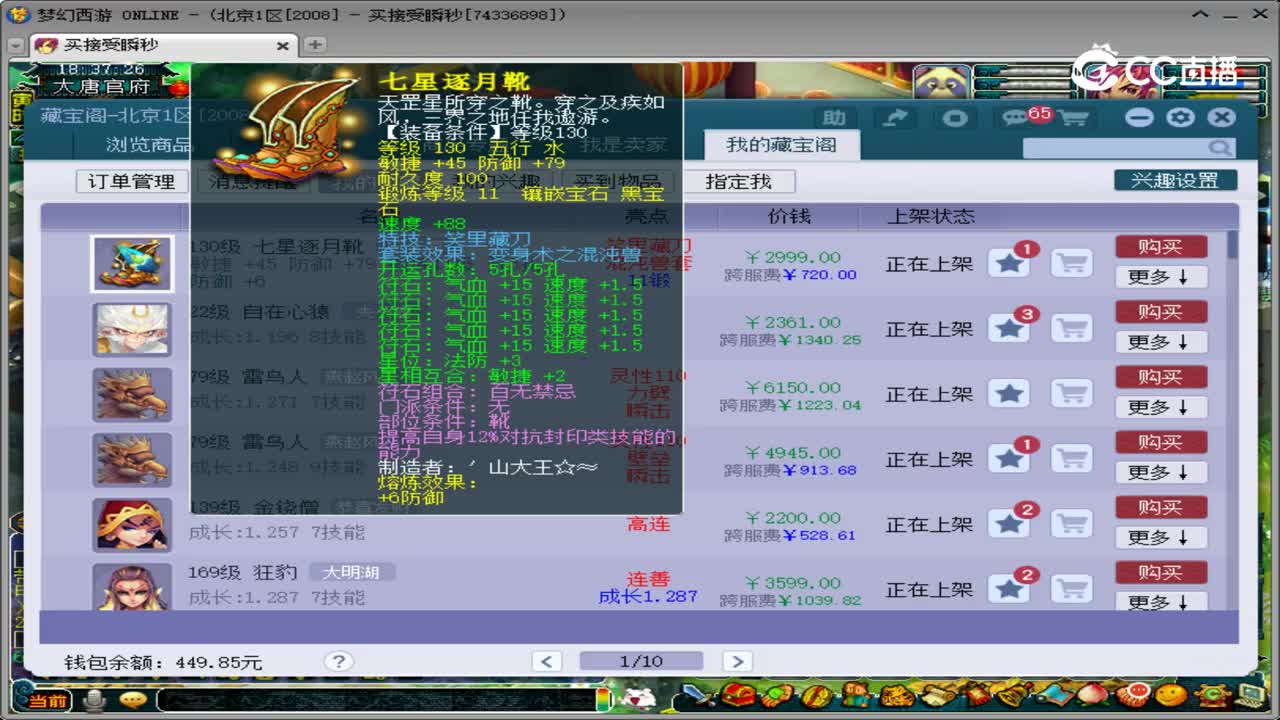Toggle favorite star on ¥4945.00 雷鸟人 row
Screen dimensions: 1280x720
(x=1010, y=458)
